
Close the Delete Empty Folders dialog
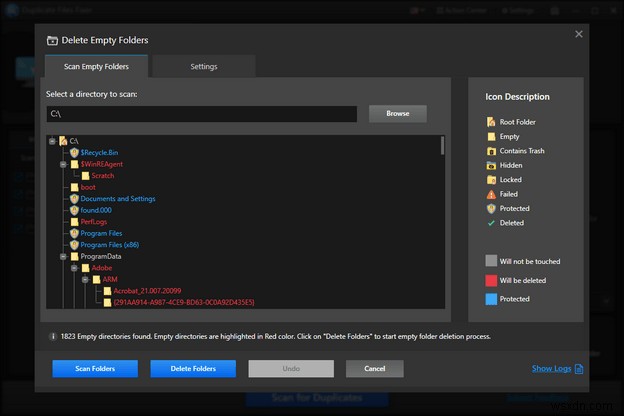coord(579,34)
